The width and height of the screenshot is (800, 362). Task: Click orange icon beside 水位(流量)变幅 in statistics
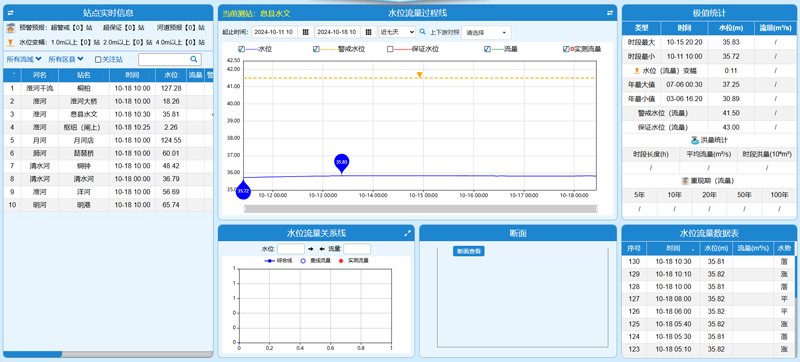(637, 71)
